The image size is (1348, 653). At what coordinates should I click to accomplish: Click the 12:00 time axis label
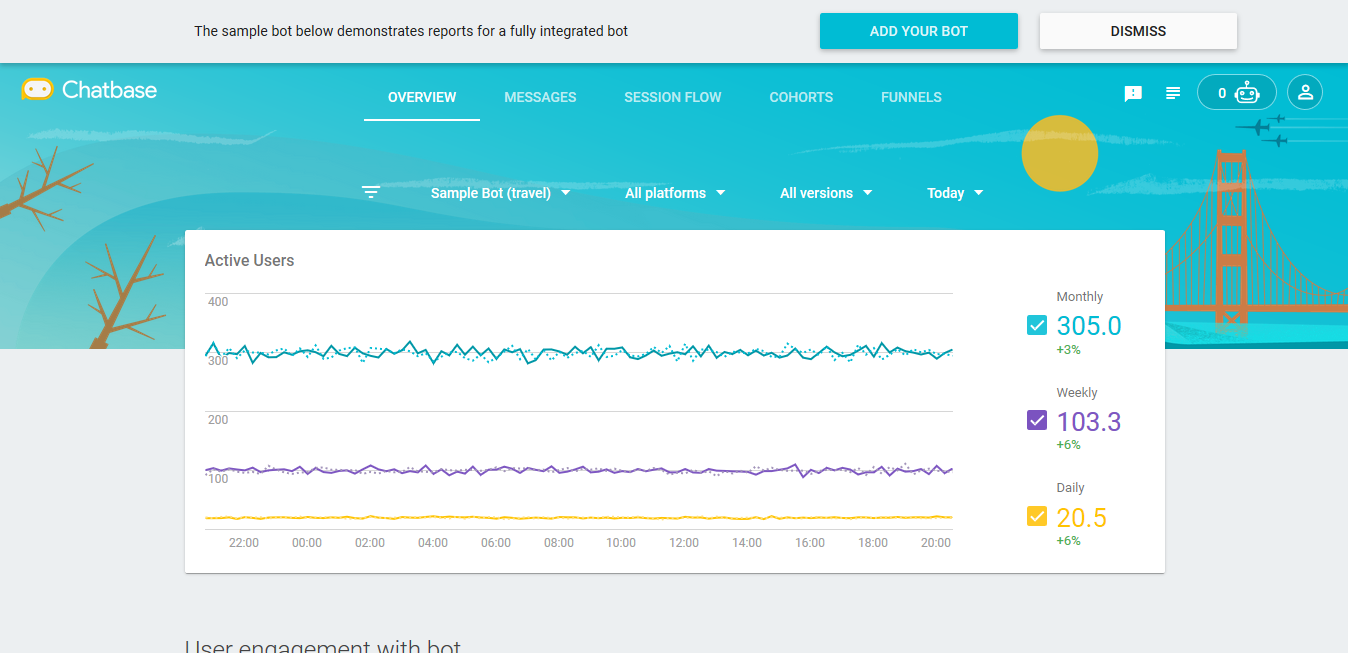pos(684,543)
